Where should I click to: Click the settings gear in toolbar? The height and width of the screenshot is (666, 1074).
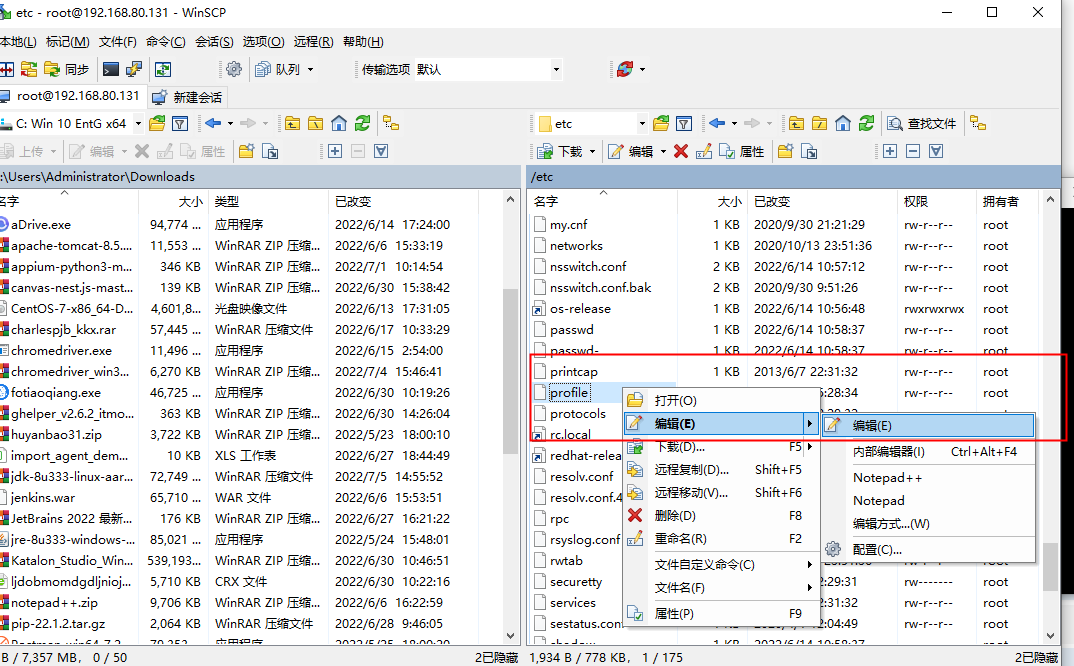(234, 69)
